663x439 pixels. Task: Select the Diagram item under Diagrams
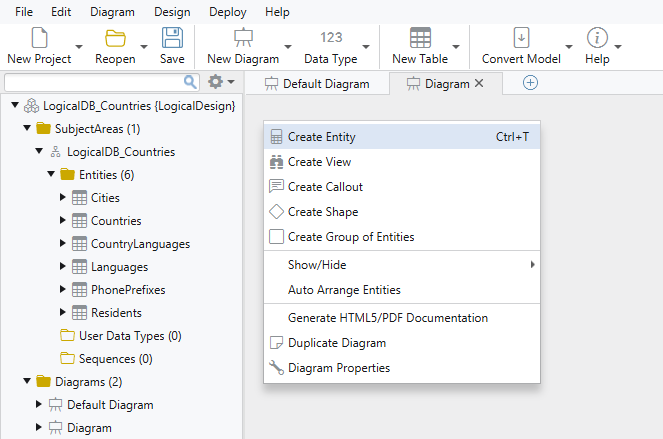point(89,428)
